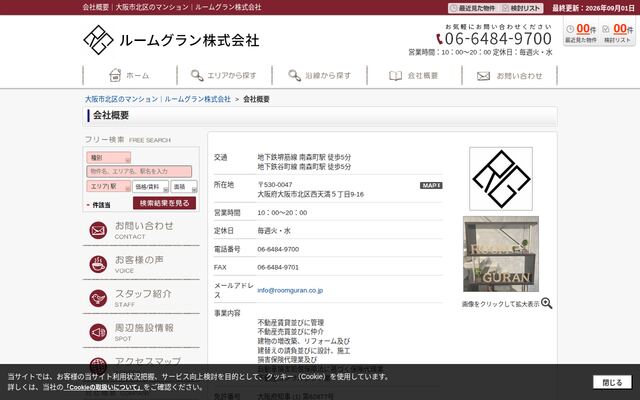Open 検討リスト counter at top right
The width and height of the screenshot is (640, 400).
point(618,32)
